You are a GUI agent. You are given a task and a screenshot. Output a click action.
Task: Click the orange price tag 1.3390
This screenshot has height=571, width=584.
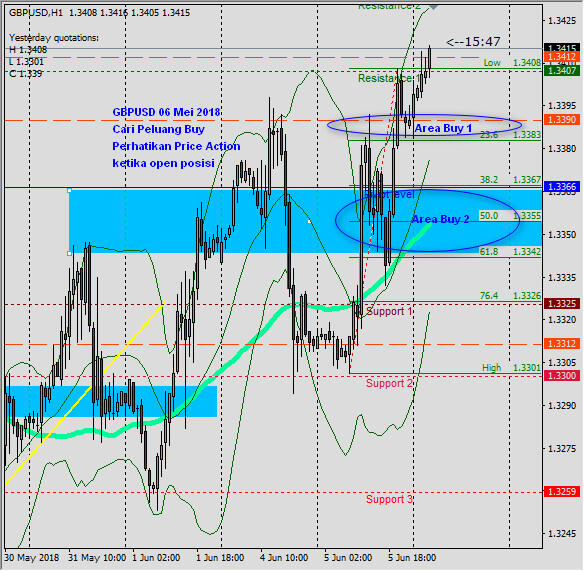coord(562,120)
